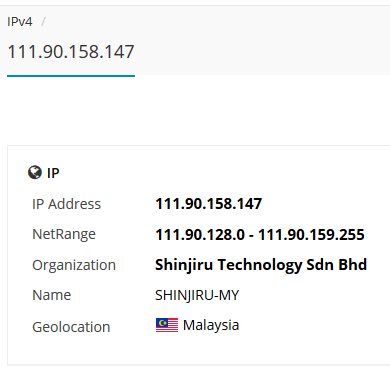Viewport: 390px width, 369px height.
Task: Click the word Technology in the organization name
Action: pyautogui.click(x=260, y=265)
